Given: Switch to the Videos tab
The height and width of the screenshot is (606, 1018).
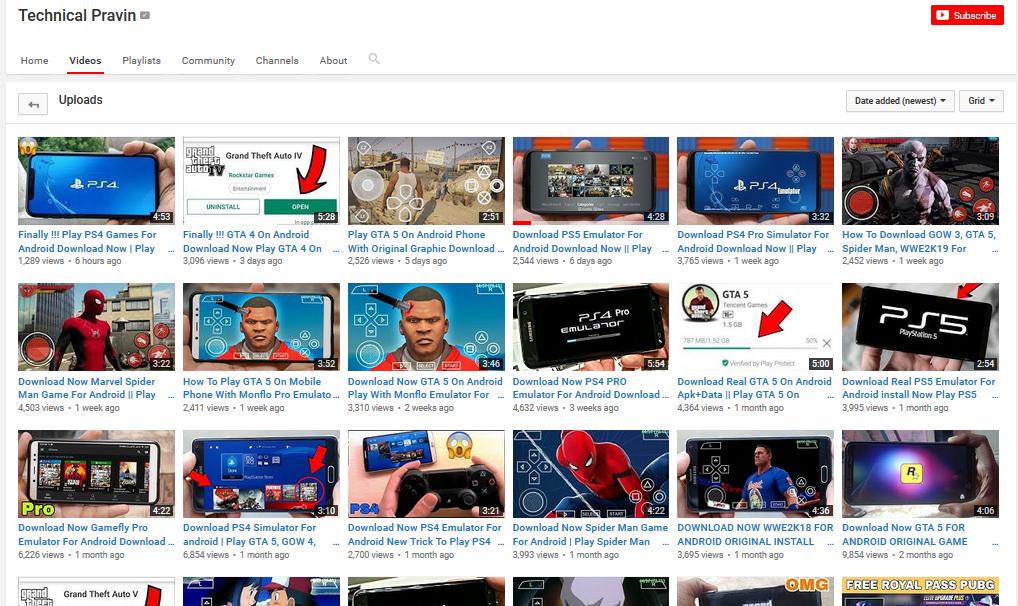Looking at the screenshot, I should (x=85, y=60).
